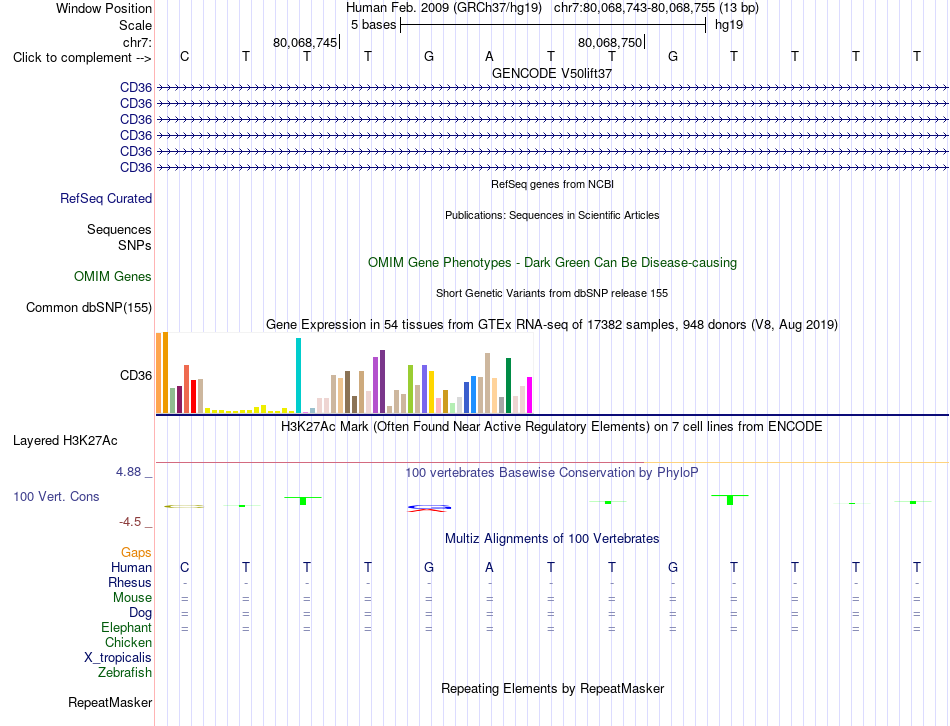The width and height of the screenshot is (950, 726).
Task: Click the Scale track label
Action: [135, 25]
